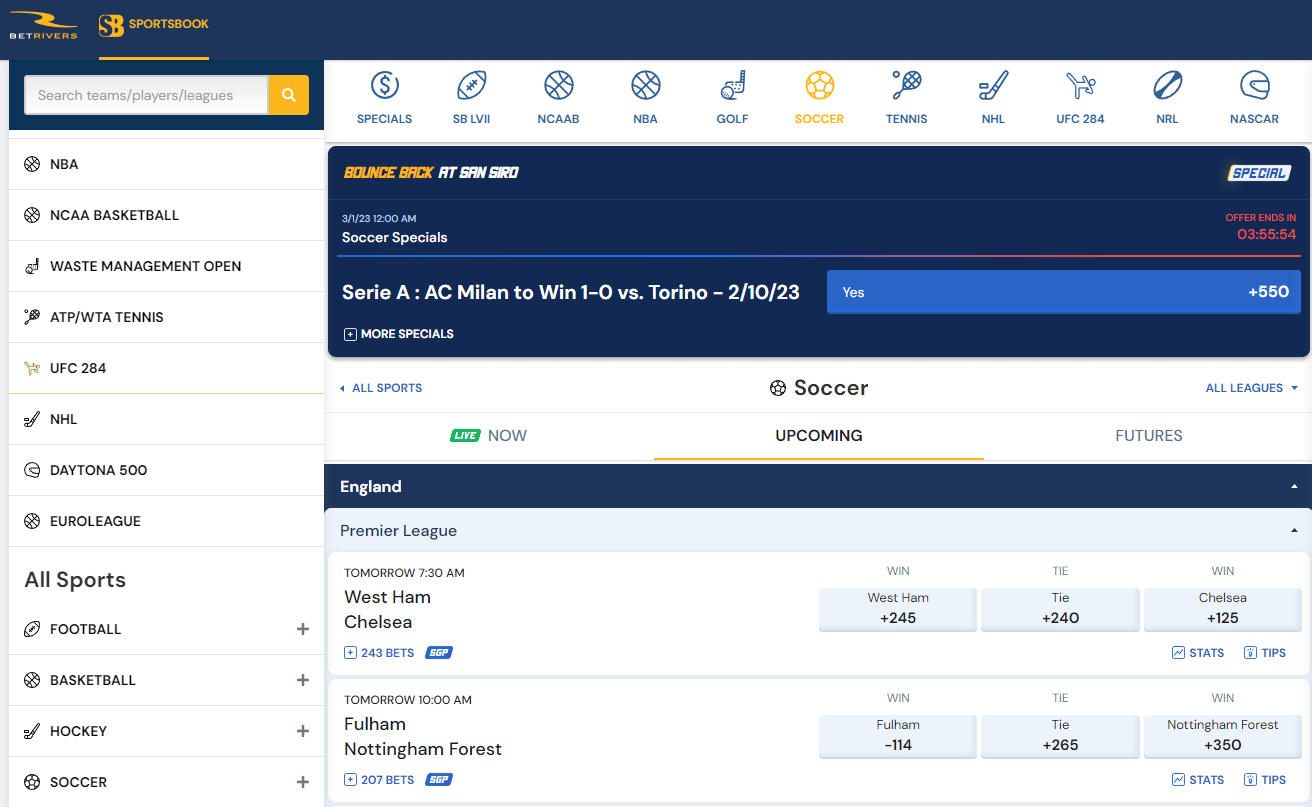Open the NASCAR sport icon
1312x807 pixels.
[x=1254, y=97]
